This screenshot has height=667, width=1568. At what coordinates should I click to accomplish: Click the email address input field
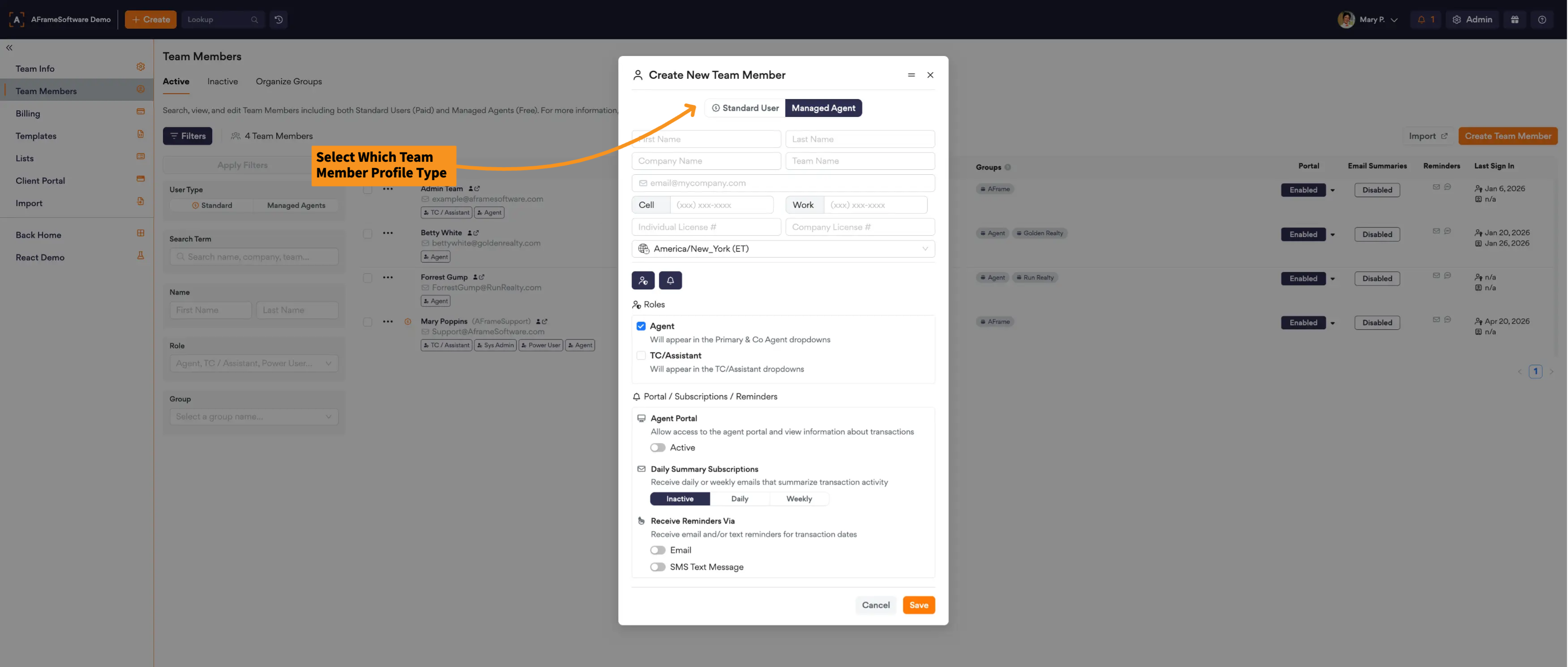point(783,183)
